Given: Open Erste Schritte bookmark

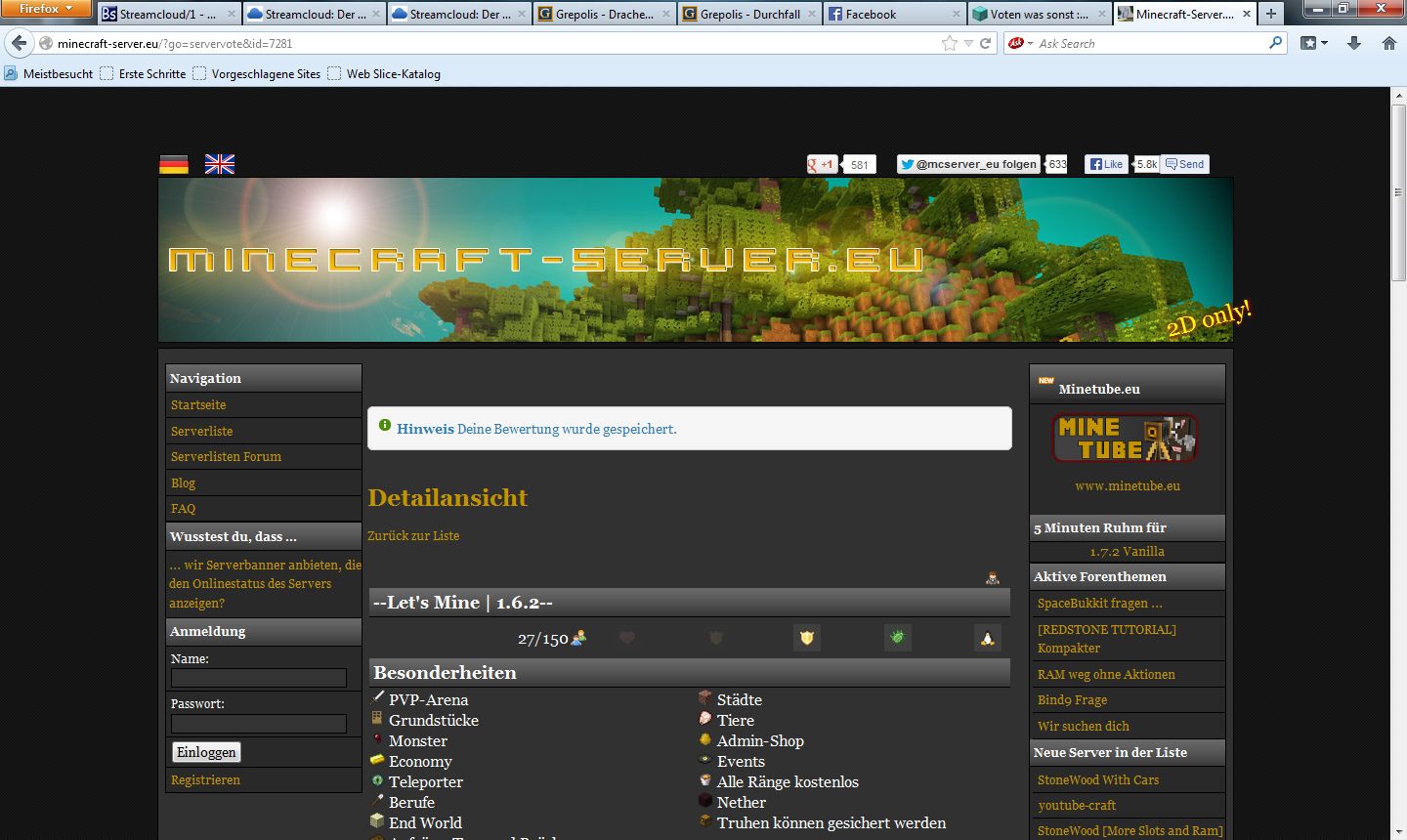Looking at the screenshot, I should [143, 73].
